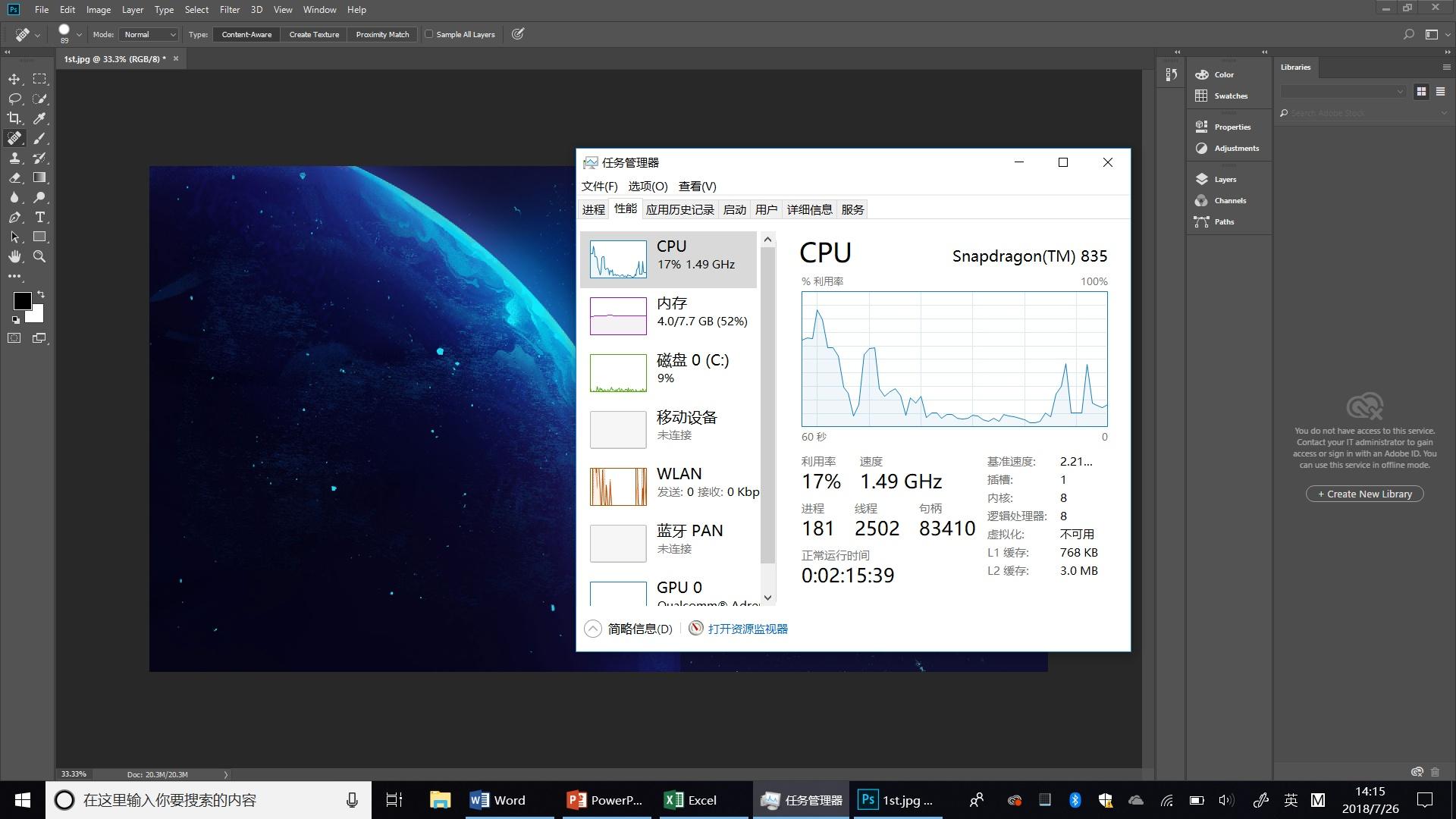1456x819 pixels.
Task: Collapse Task Manager to 简略信息 view
Action: pyautogui.click(x=629, y=629)
